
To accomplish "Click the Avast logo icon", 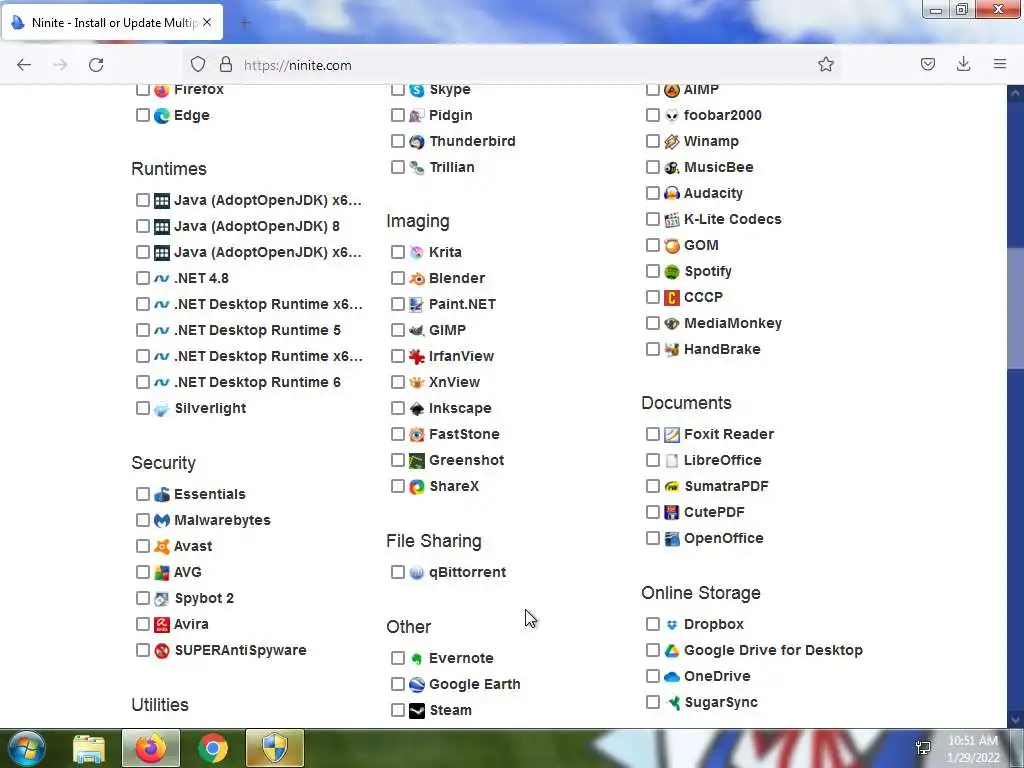I will pos(161,547).
